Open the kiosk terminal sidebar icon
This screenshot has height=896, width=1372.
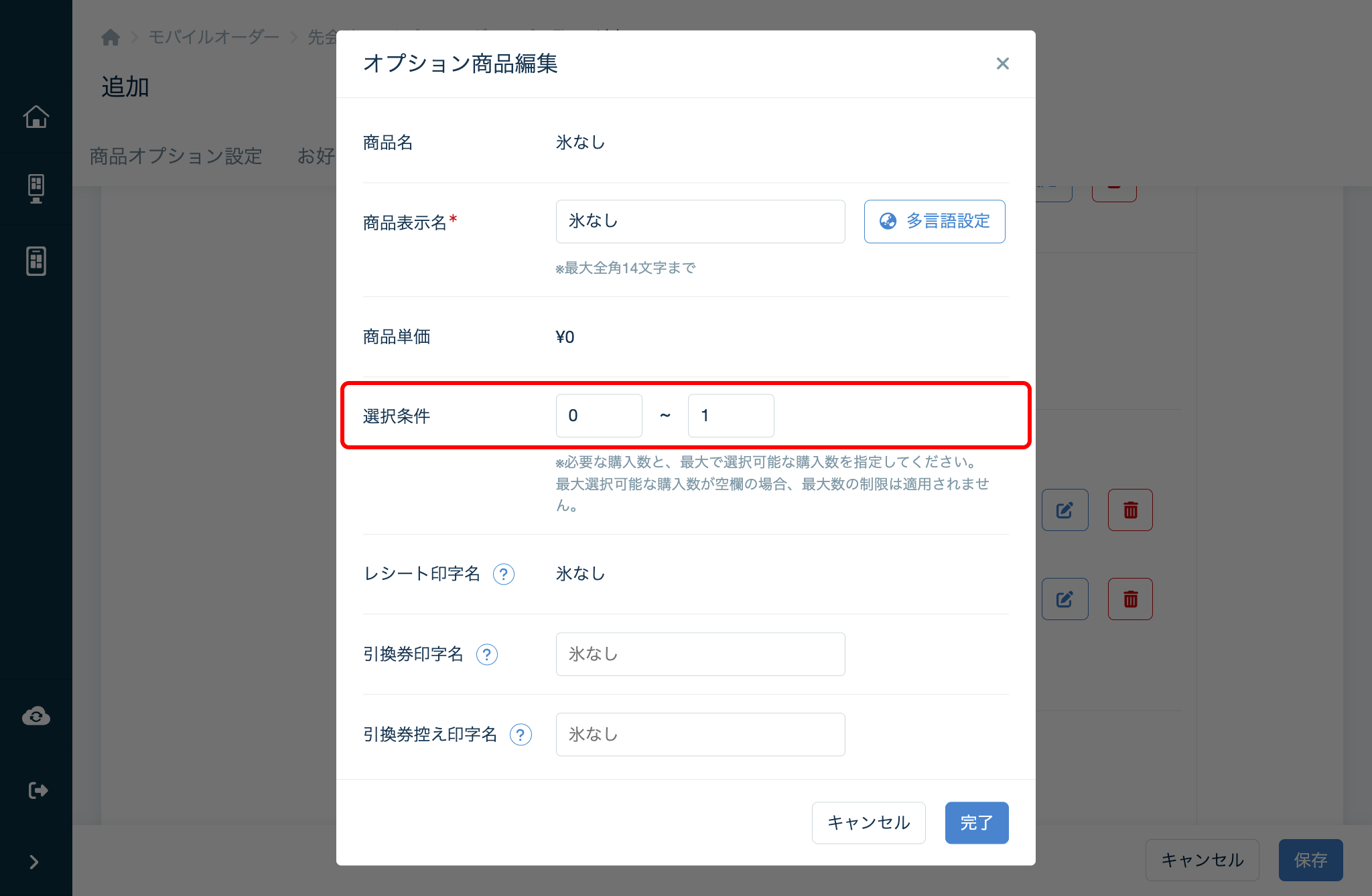click(x=36, y=189)
